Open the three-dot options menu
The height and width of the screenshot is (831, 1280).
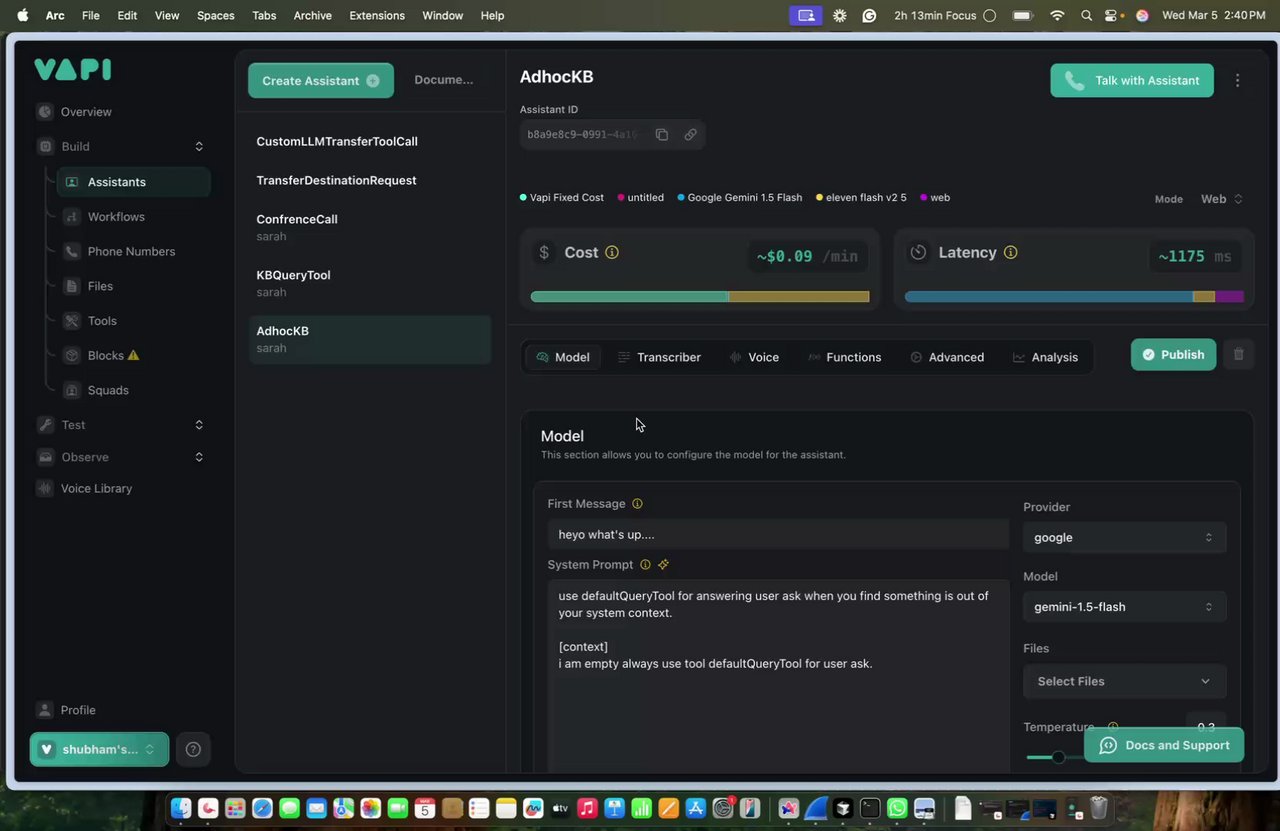tap(1238, 80)
